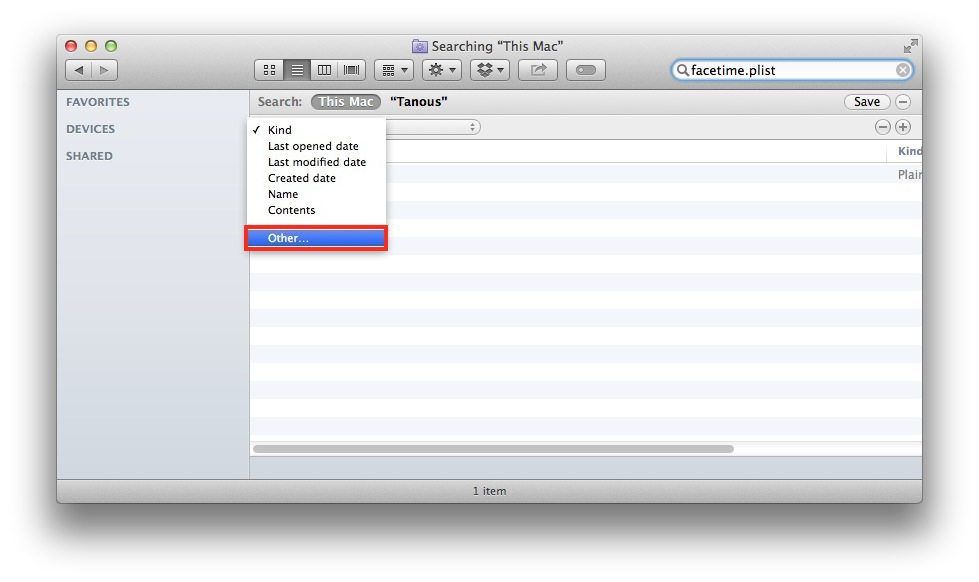Click the search folder title icon
This screenshot has width=979, height=582.
pyautogui.click(x=420, y=46)
